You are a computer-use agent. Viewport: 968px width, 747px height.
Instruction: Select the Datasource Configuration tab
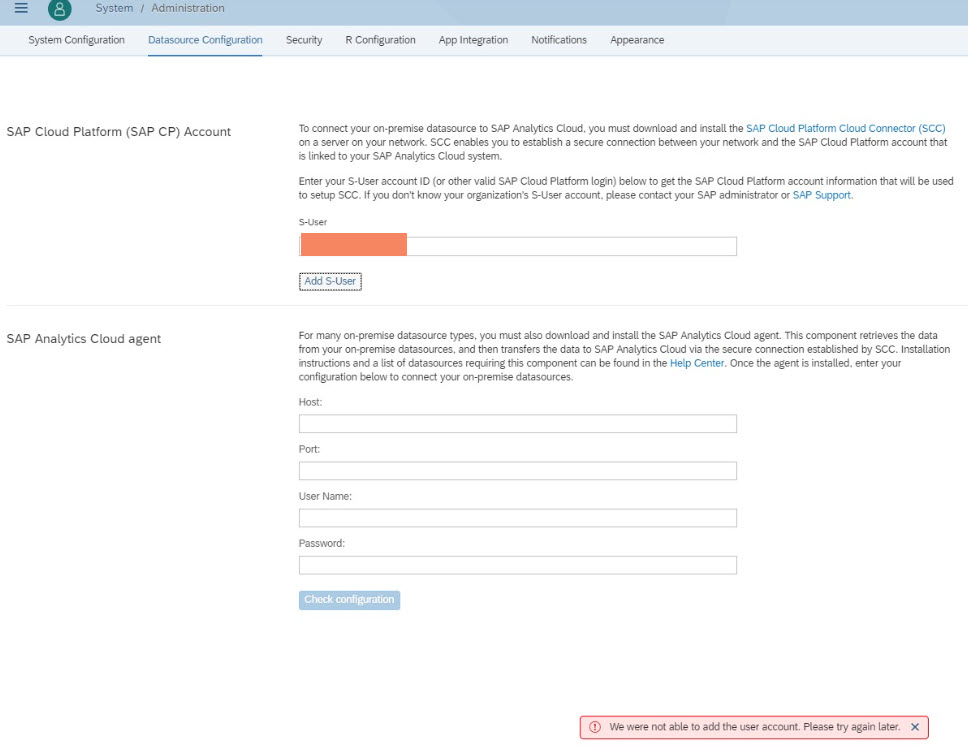click(205, 40)
